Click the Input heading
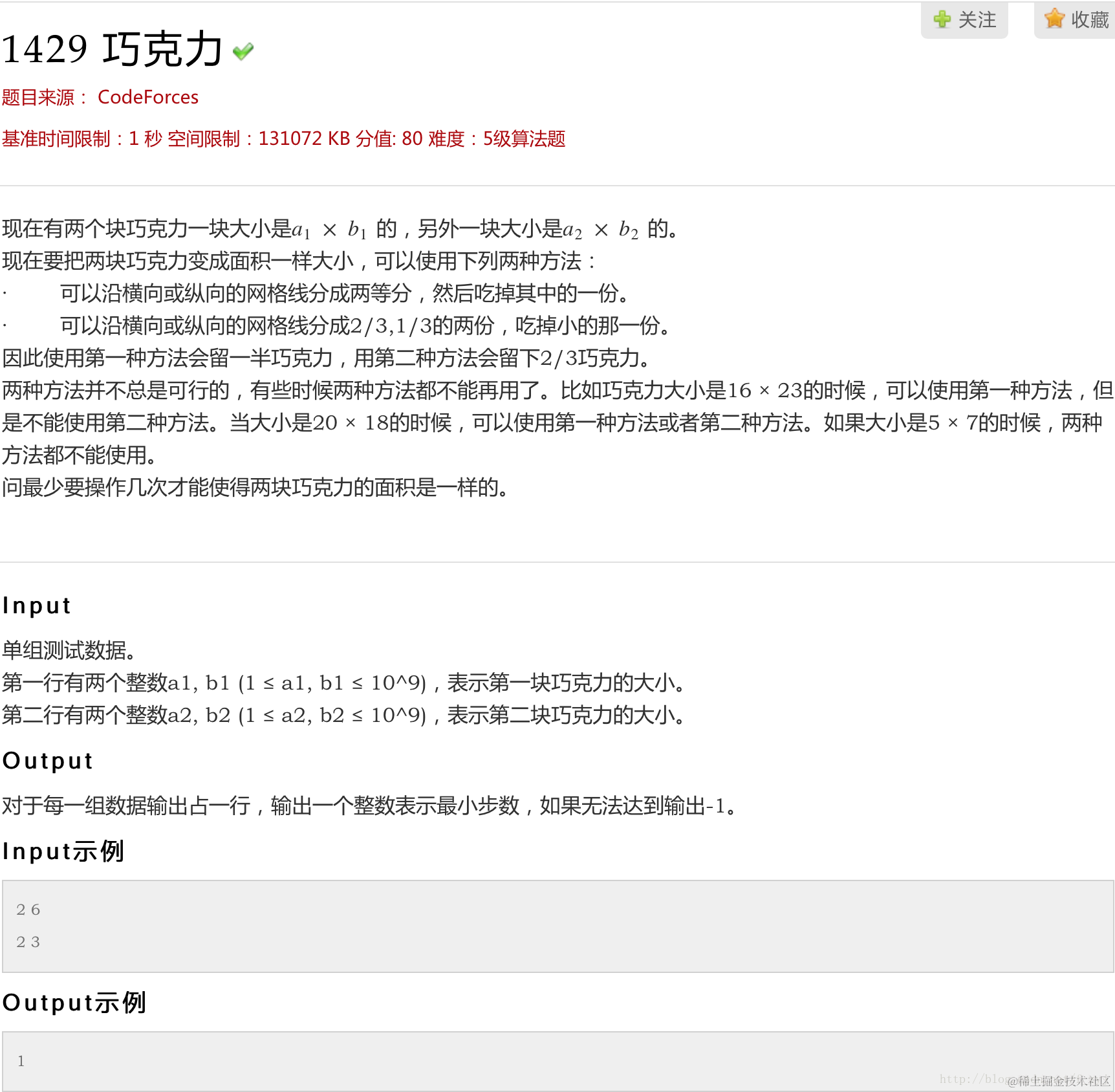Screen dimensions: 1115x1092 (37, 606)
